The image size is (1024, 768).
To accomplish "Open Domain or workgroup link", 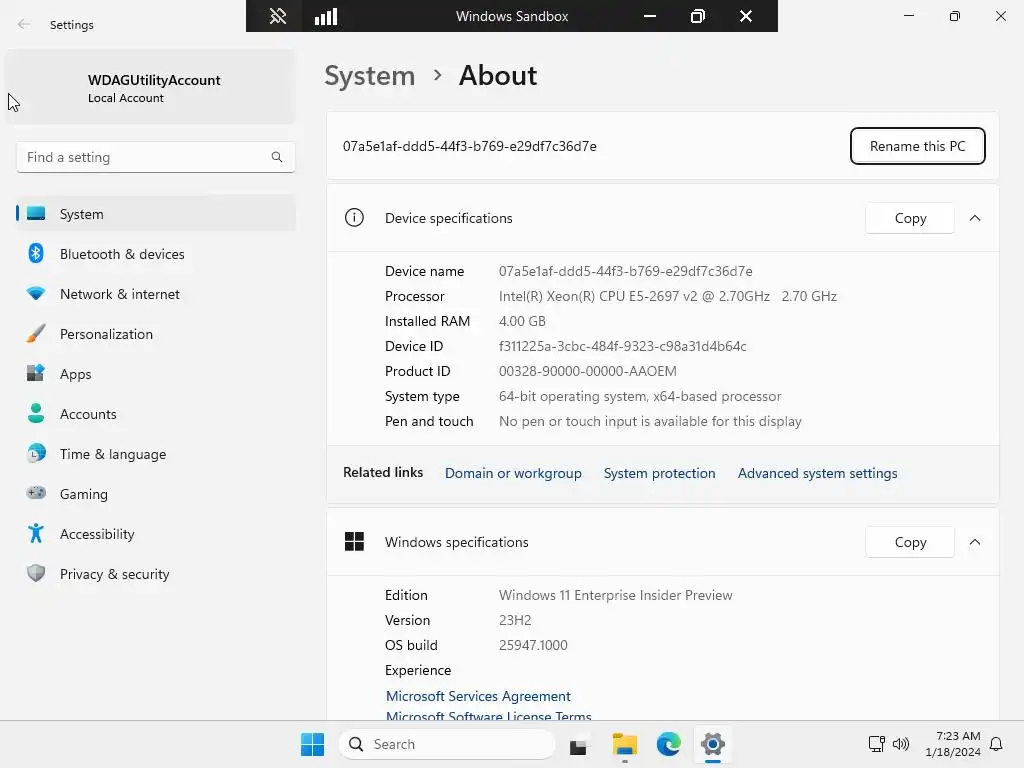I will 513,473.
